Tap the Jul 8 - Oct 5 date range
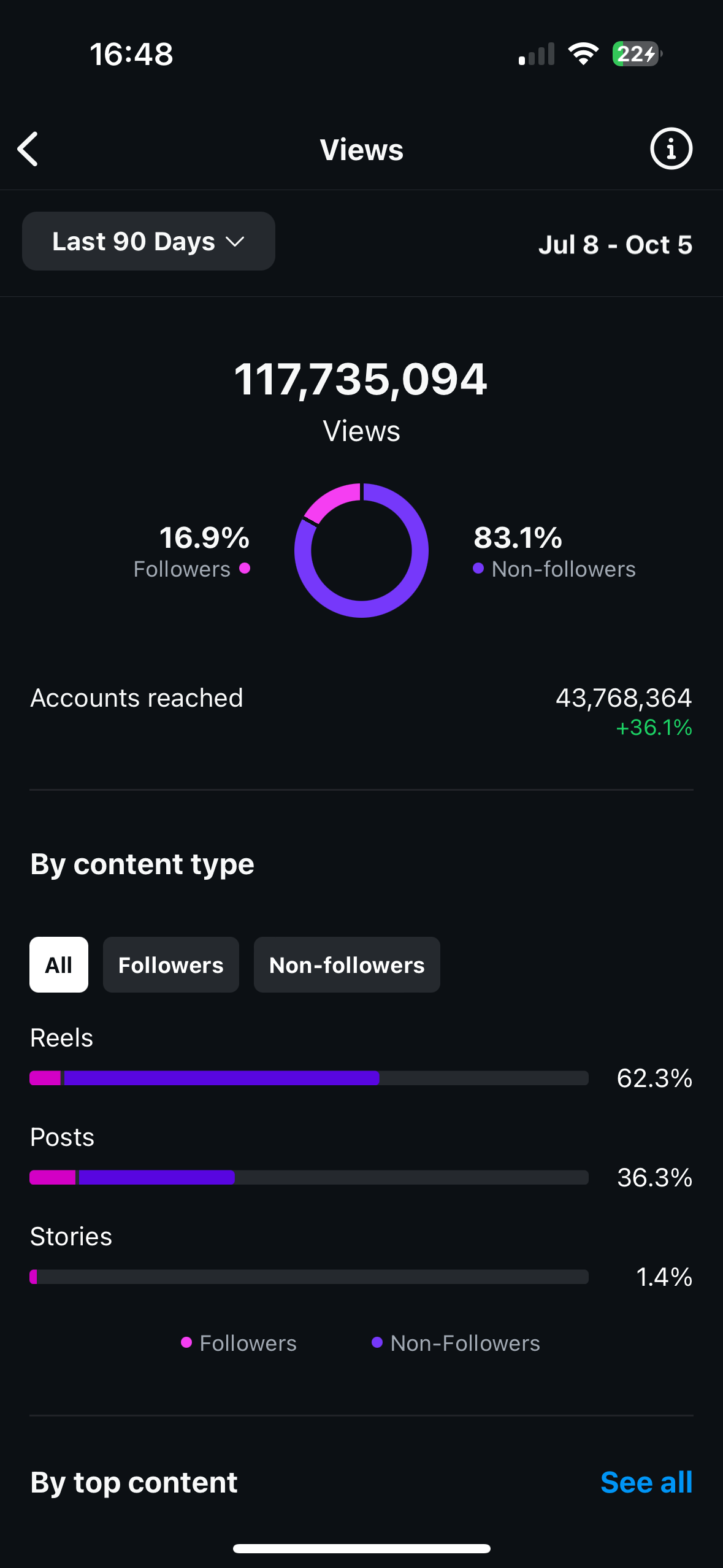Screen dimensions: 723x1568 coord(615,244)
